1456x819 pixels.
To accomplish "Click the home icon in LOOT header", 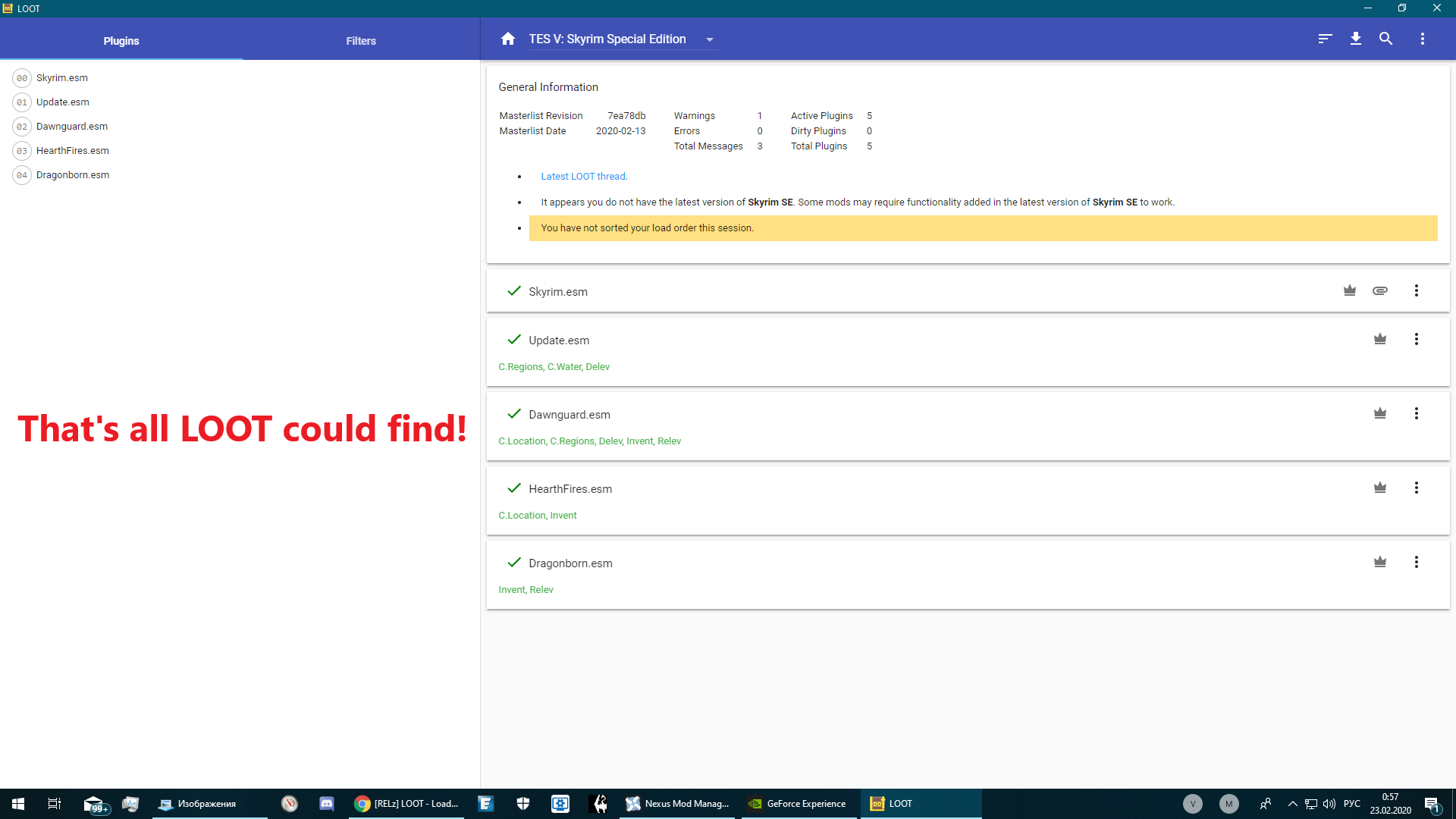I will pos(508,39).
